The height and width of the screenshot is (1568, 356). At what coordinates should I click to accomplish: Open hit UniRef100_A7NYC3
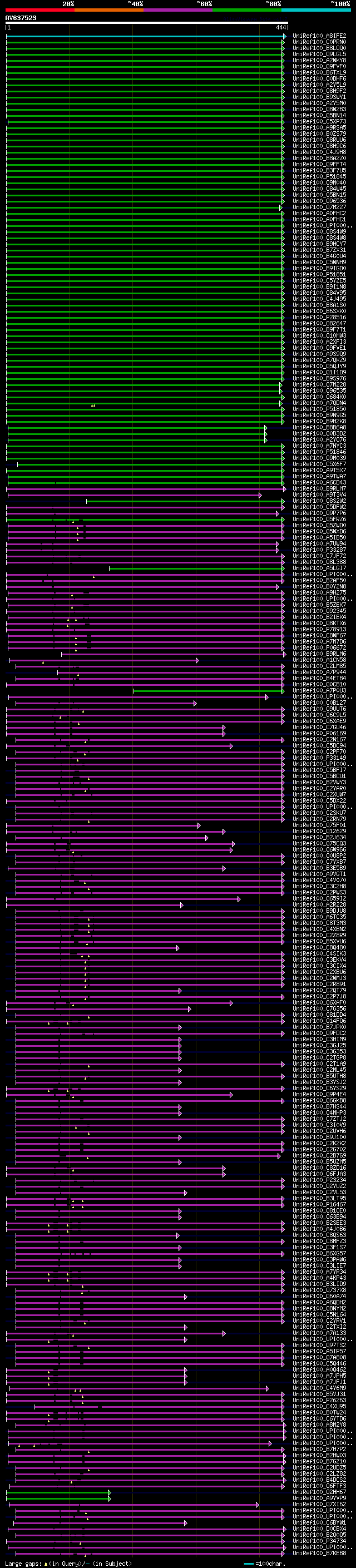pyautogui.click(x=319, y=446)
